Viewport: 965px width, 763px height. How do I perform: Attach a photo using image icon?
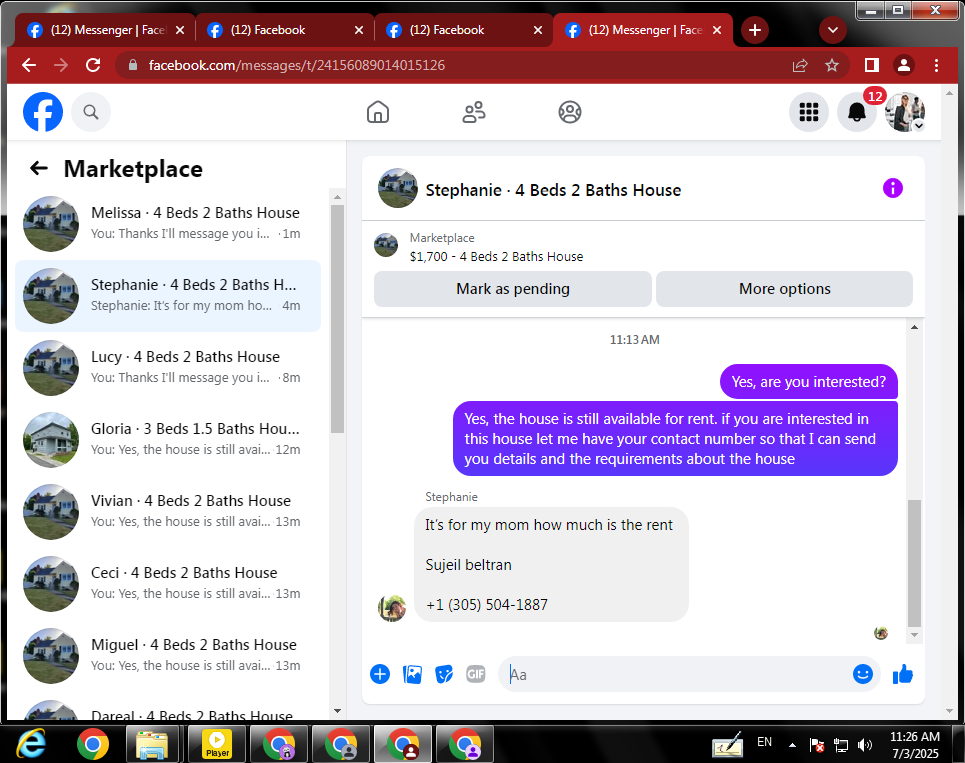tap(412, 674)
